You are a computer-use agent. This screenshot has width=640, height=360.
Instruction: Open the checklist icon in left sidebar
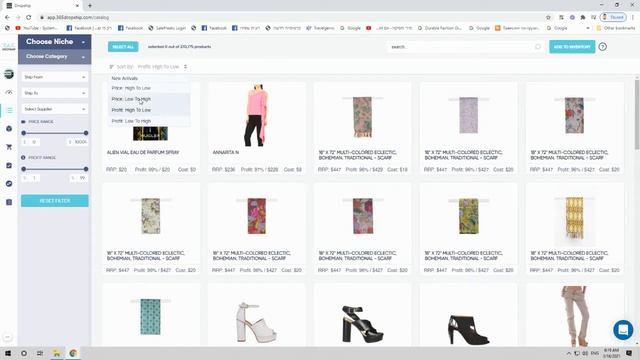pos(9,165)
